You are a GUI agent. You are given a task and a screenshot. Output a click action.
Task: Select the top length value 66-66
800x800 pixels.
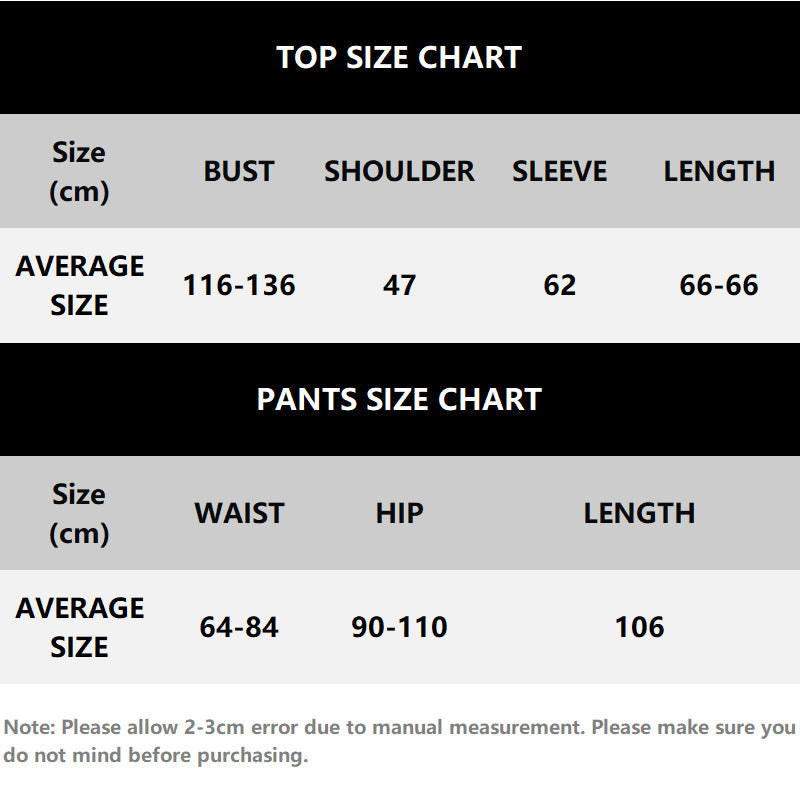tap(719, 285)
